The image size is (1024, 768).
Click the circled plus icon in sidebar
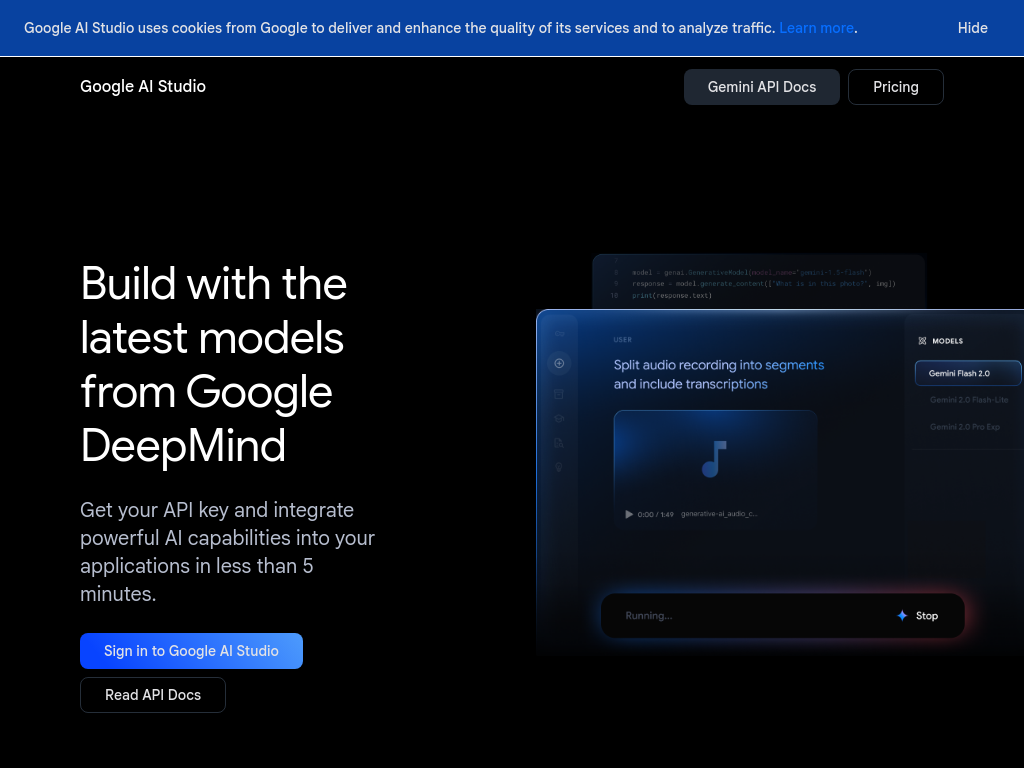point(560,364)
